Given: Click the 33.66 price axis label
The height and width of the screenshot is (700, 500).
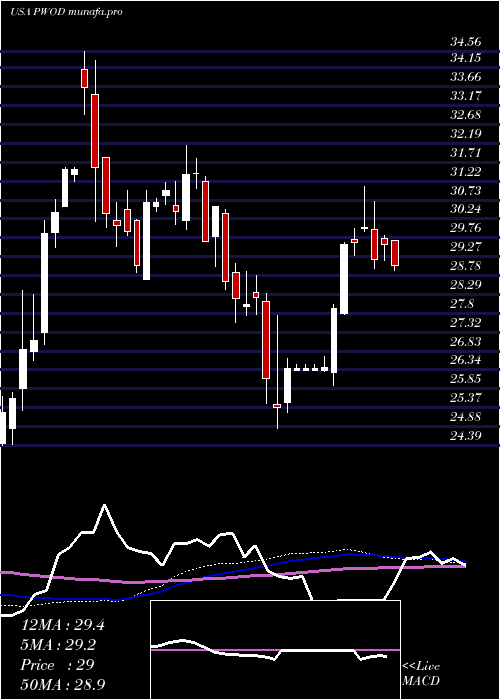Looking at the screenshot, I should (x=466, y=77).
